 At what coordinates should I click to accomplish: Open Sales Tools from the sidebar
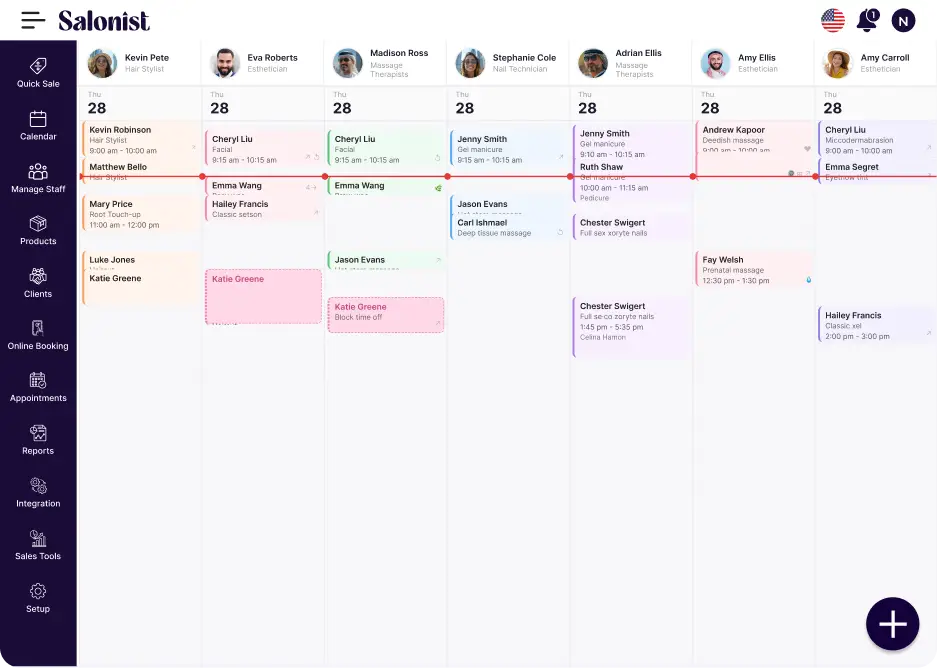pyautogui.click(x=38, y=545)
